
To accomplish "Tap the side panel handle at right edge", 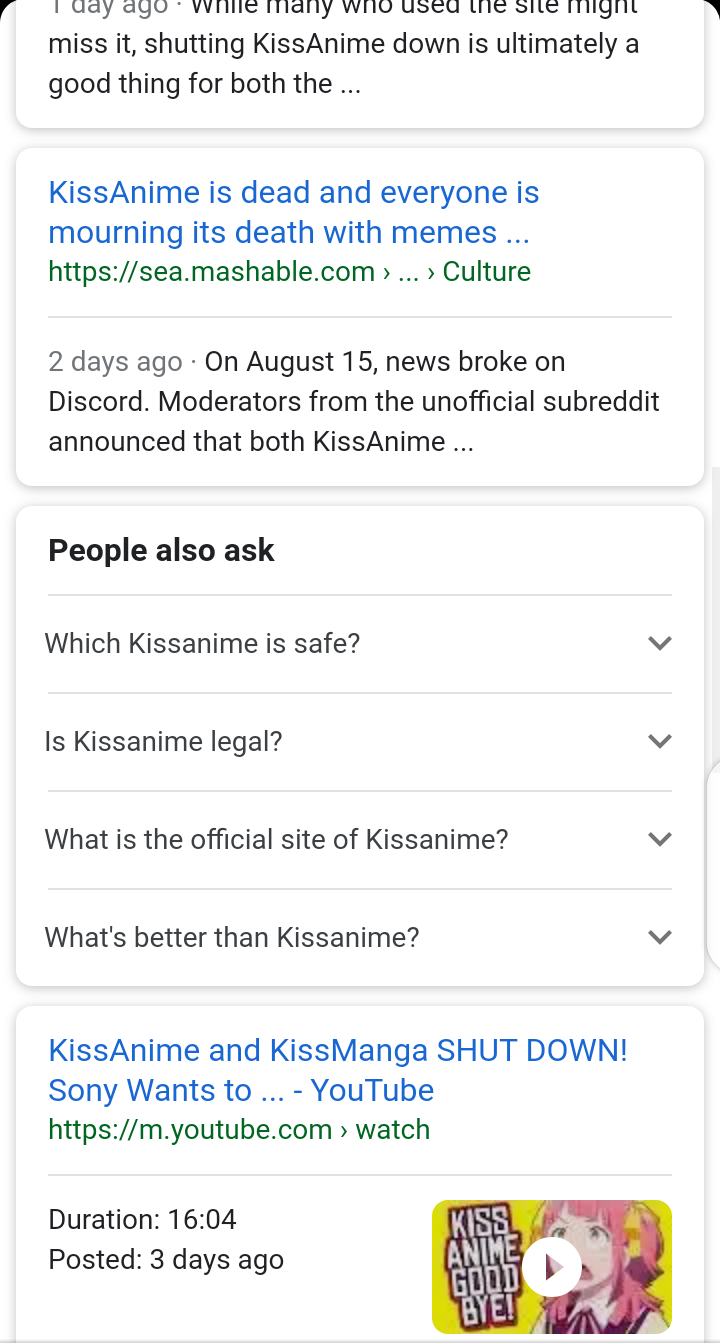I will pos(713,867).
